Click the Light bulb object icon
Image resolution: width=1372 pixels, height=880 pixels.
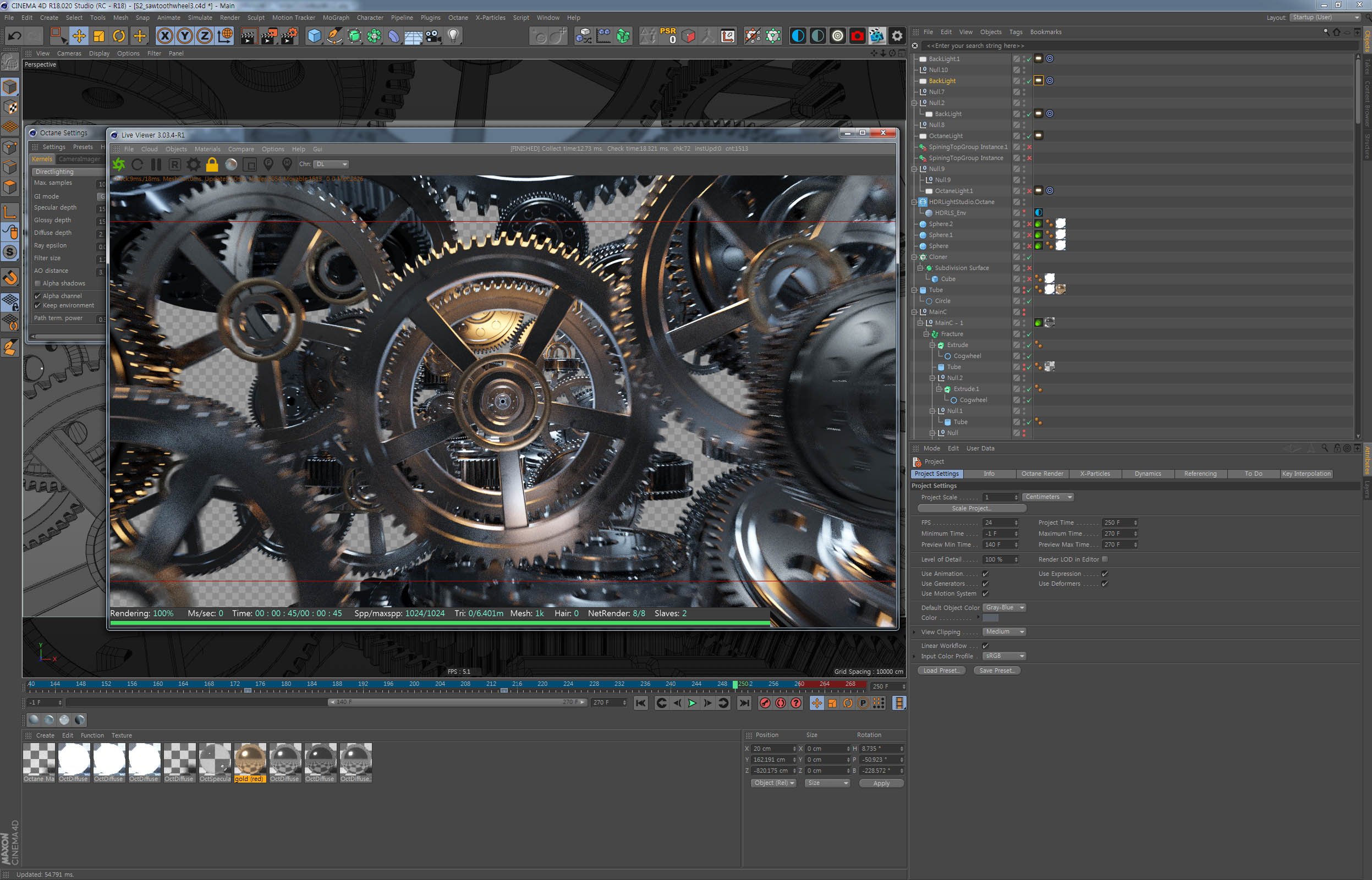[x=454, y=36]
